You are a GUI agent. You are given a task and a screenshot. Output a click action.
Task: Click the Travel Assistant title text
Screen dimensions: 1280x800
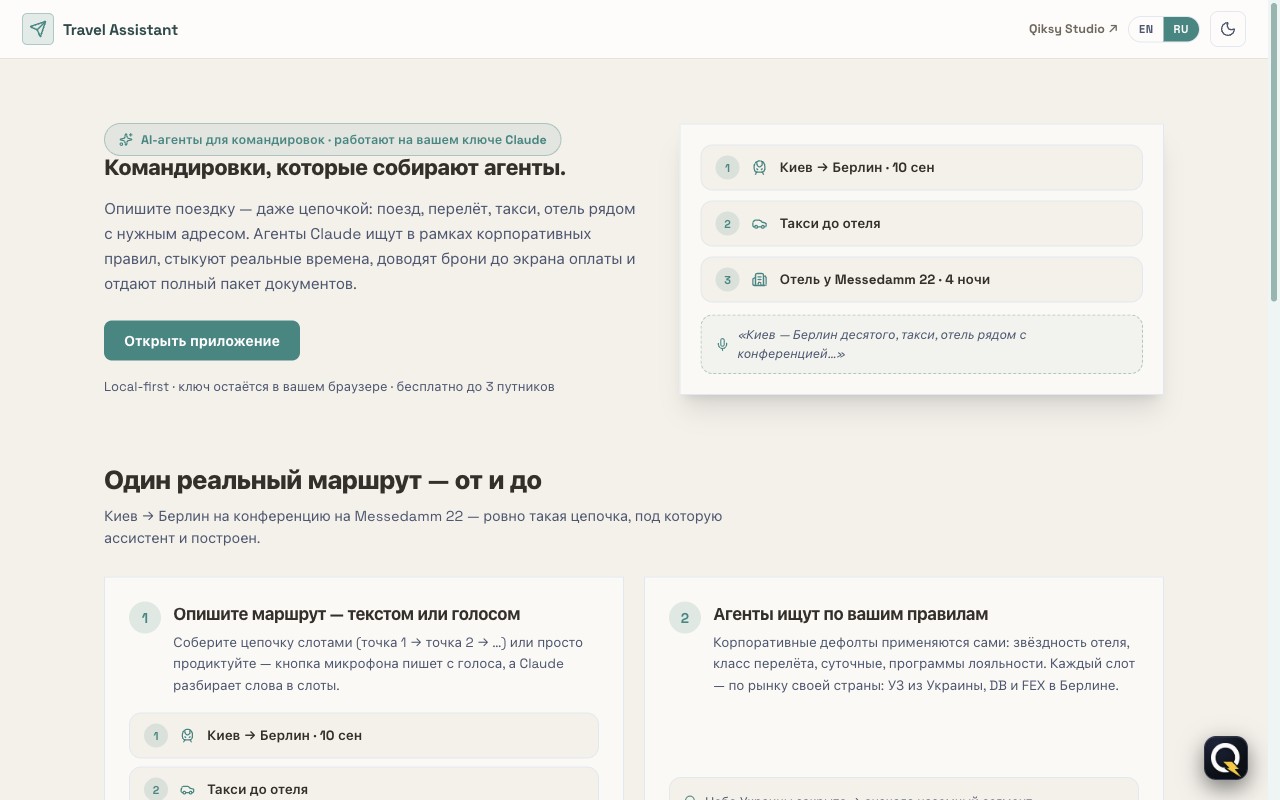click(x=120, y=29)
